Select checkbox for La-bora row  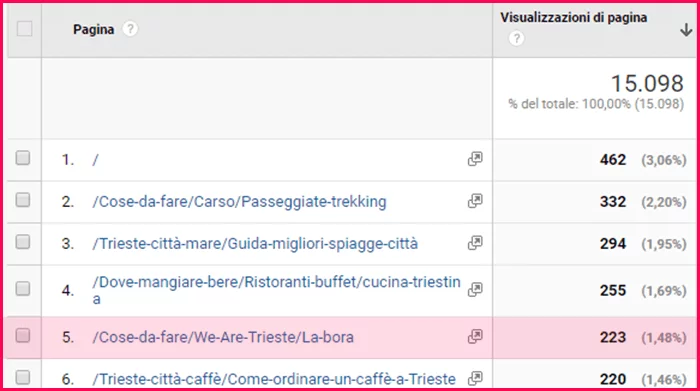23,335
